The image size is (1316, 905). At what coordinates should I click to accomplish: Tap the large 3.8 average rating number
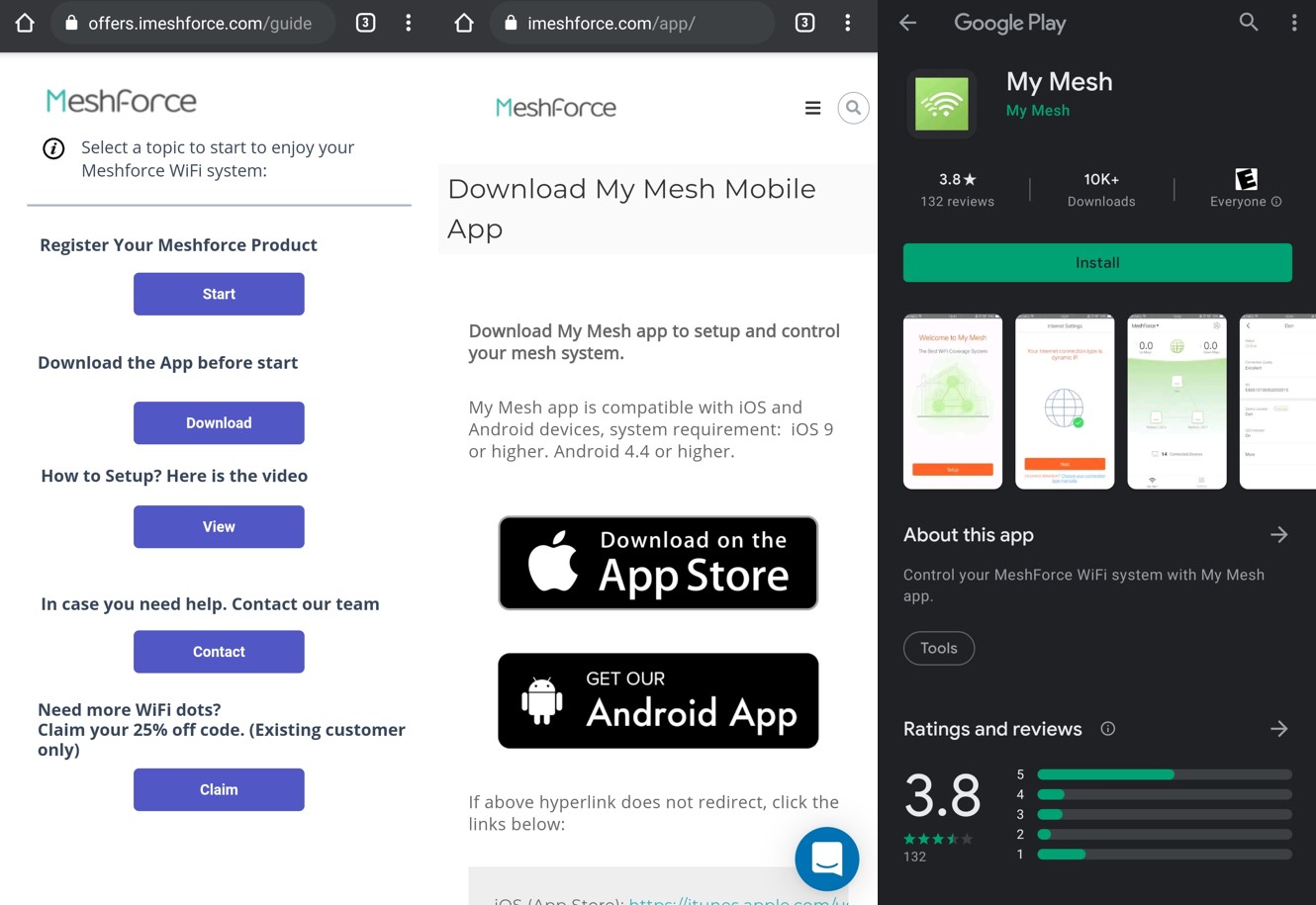[942, 795]
